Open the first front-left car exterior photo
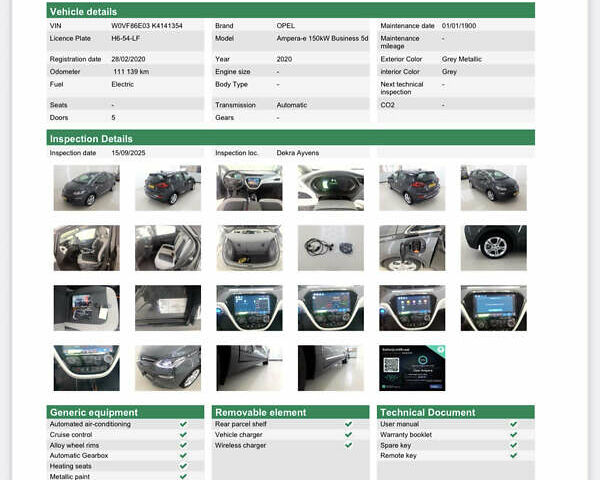Image resolution: width=600 pixels, height=480 pixels. [86, 187]
